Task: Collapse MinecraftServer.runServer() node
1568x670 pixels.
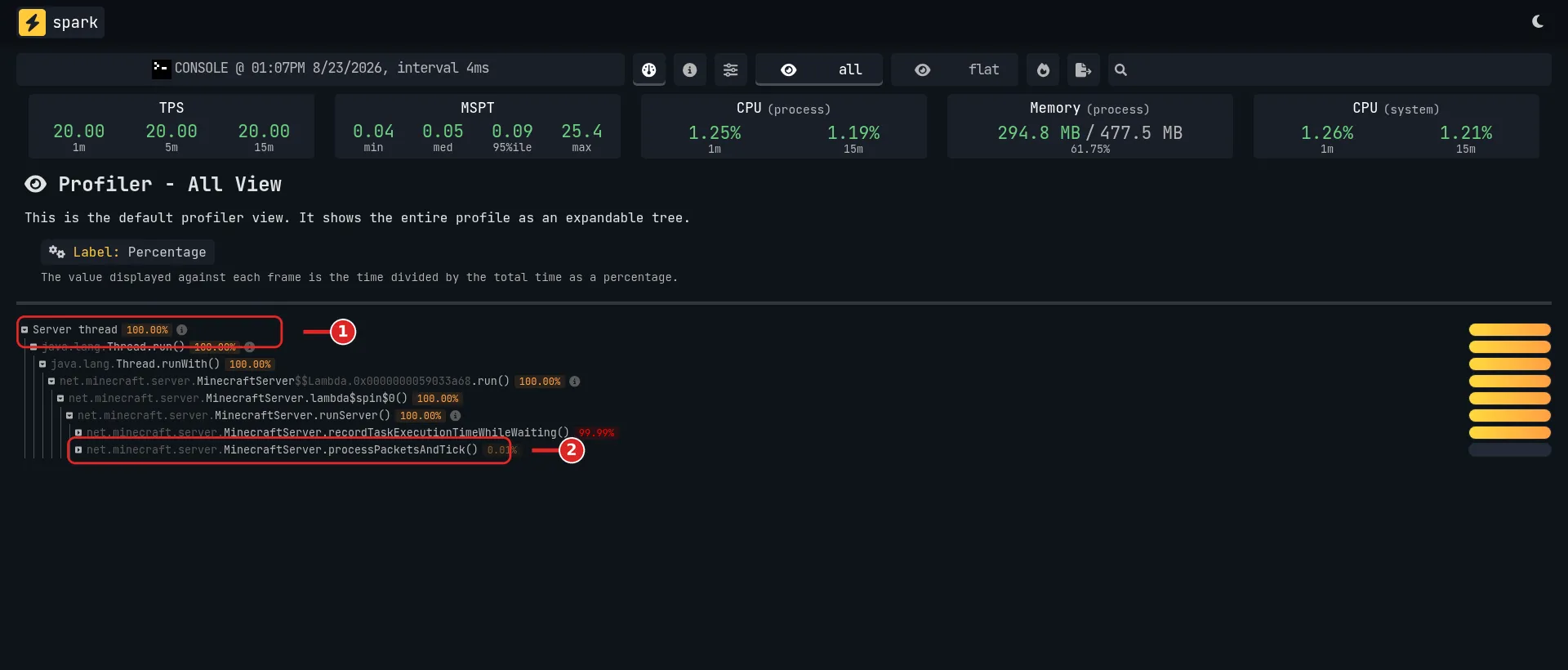Action: coord(69,416)
